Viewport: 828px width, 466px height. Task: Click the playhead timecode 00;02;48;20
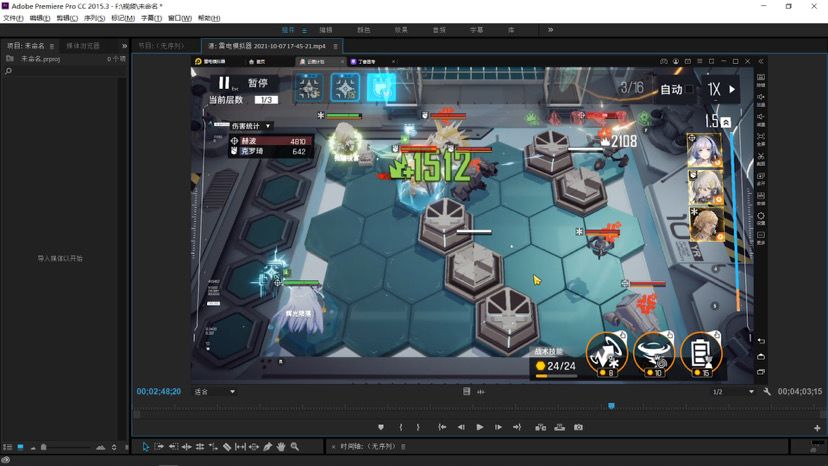(x=158, y=392)
